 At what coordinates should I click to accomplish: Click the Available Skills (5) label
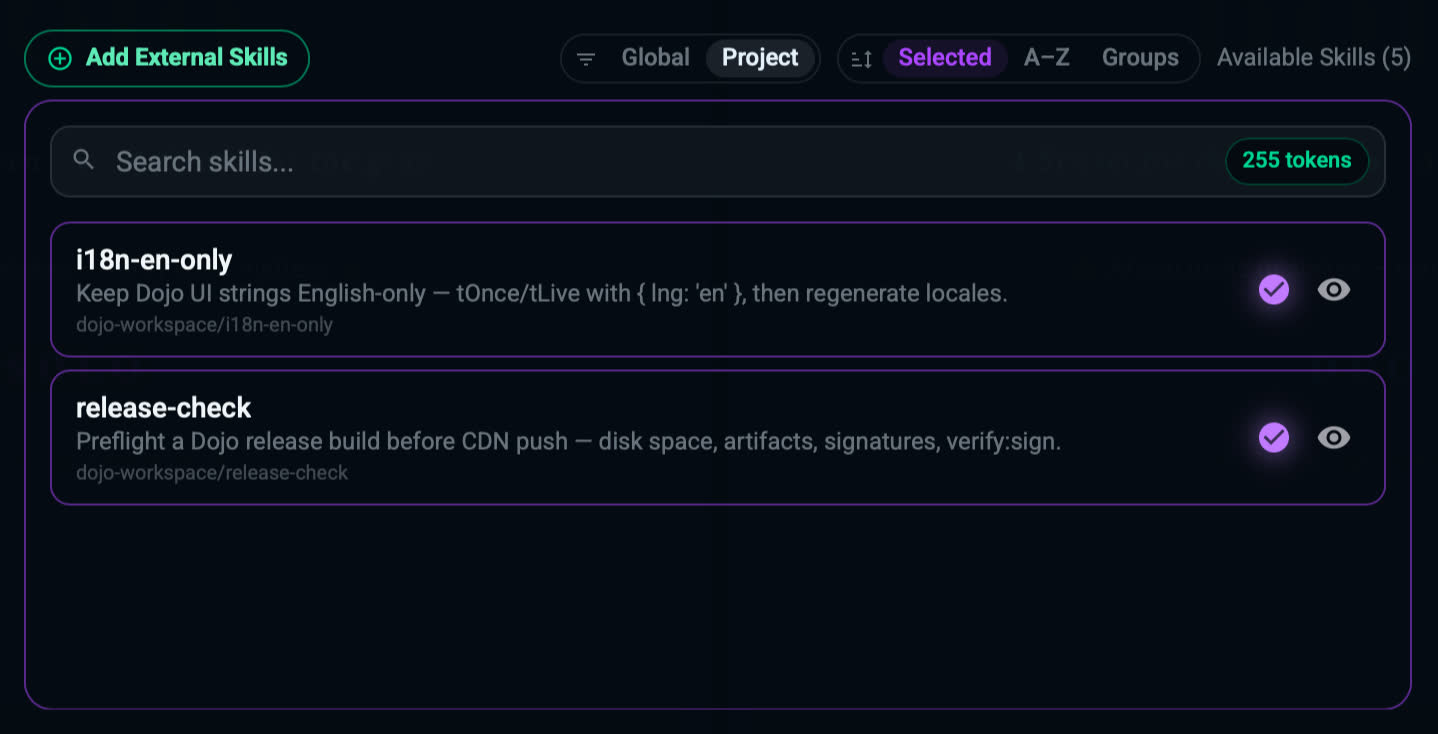[x=1313, y=58]
